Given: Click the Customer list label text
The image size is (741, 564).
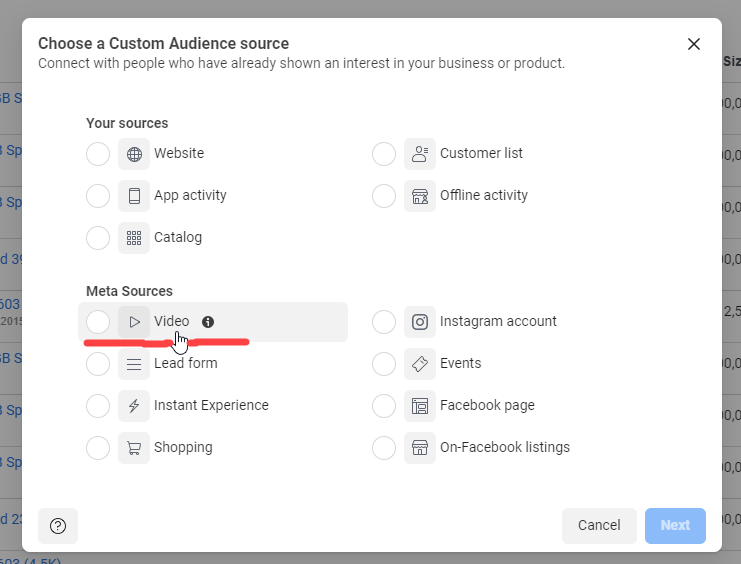Looking at the screenshot, I should pos(481,153).
